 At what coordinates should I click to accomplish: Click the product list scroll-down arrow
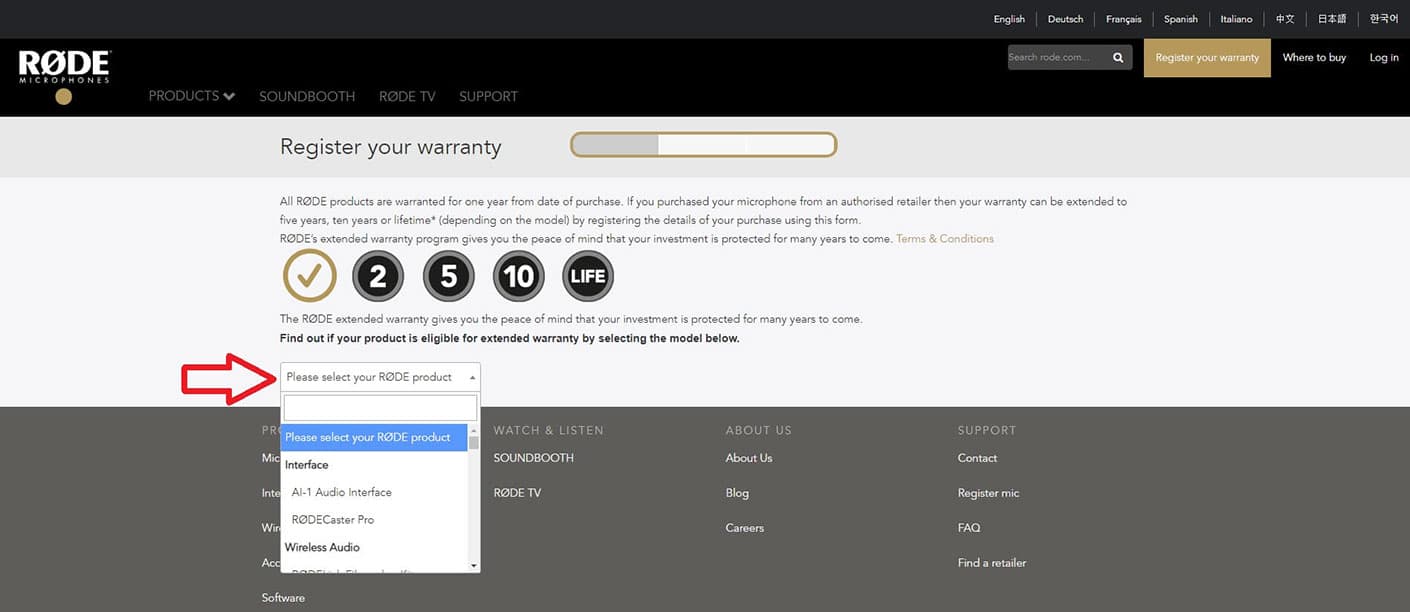pos(474,565)
